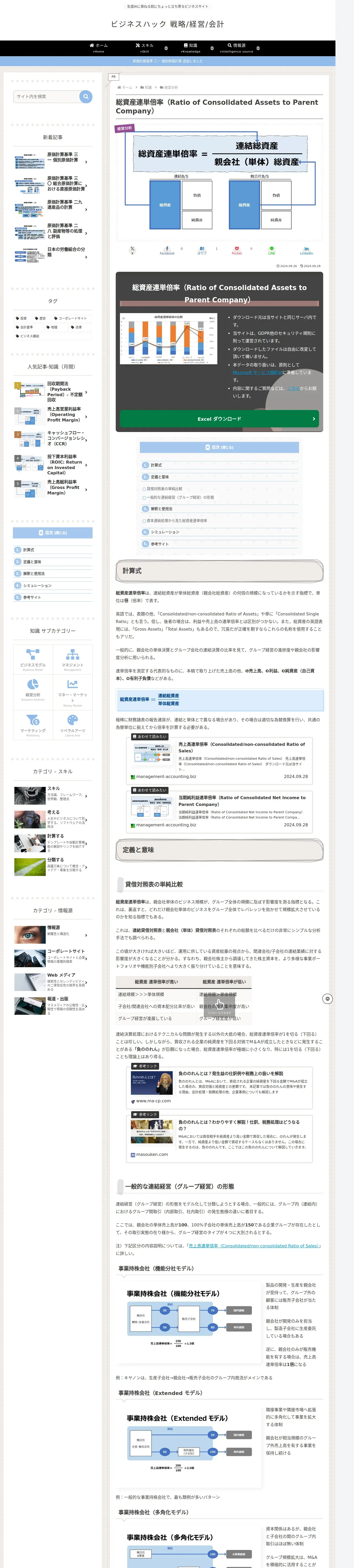Save the article to Pocket

pyautogui.click(x=237, y=250)
